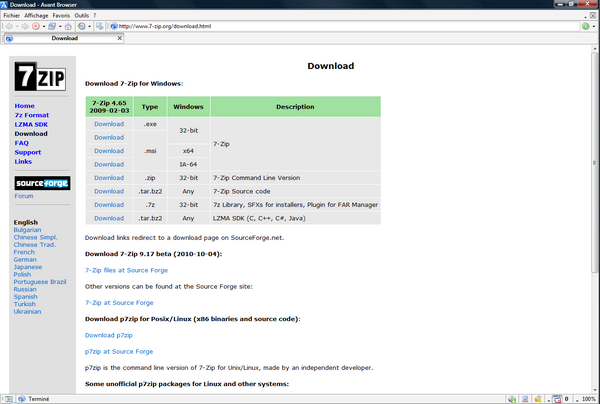The height and width of the screenshot is (404, 600).
Task: Open dropdown arrow next to Back button
Action: coord(17,26)
